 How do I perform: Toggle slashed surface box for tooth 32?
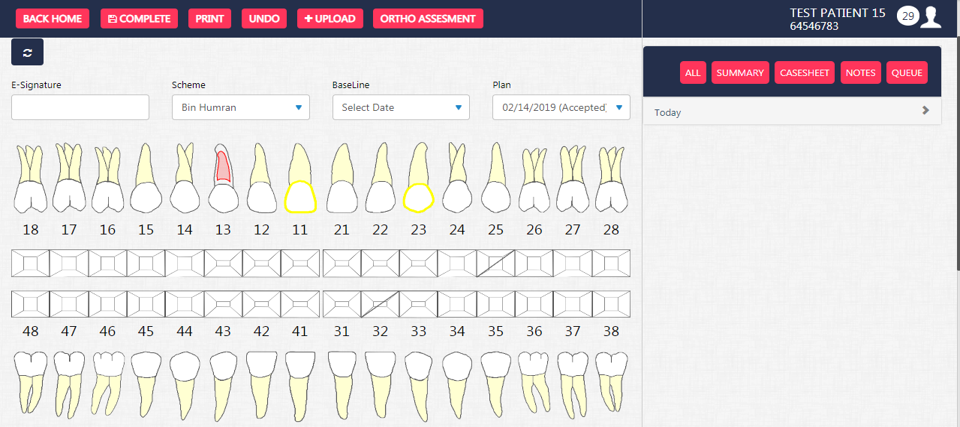(380, 304)
